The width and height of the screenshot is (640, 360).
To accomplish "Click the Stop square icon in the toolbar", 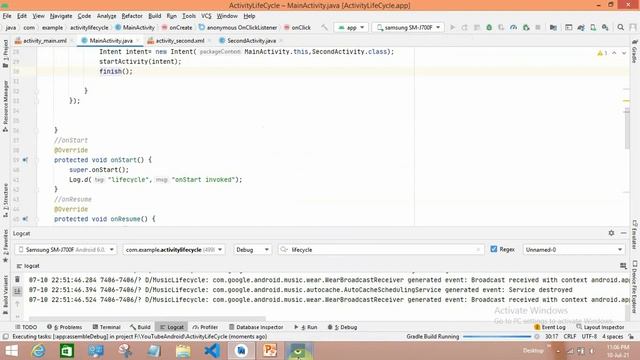I will pos(538,27).
